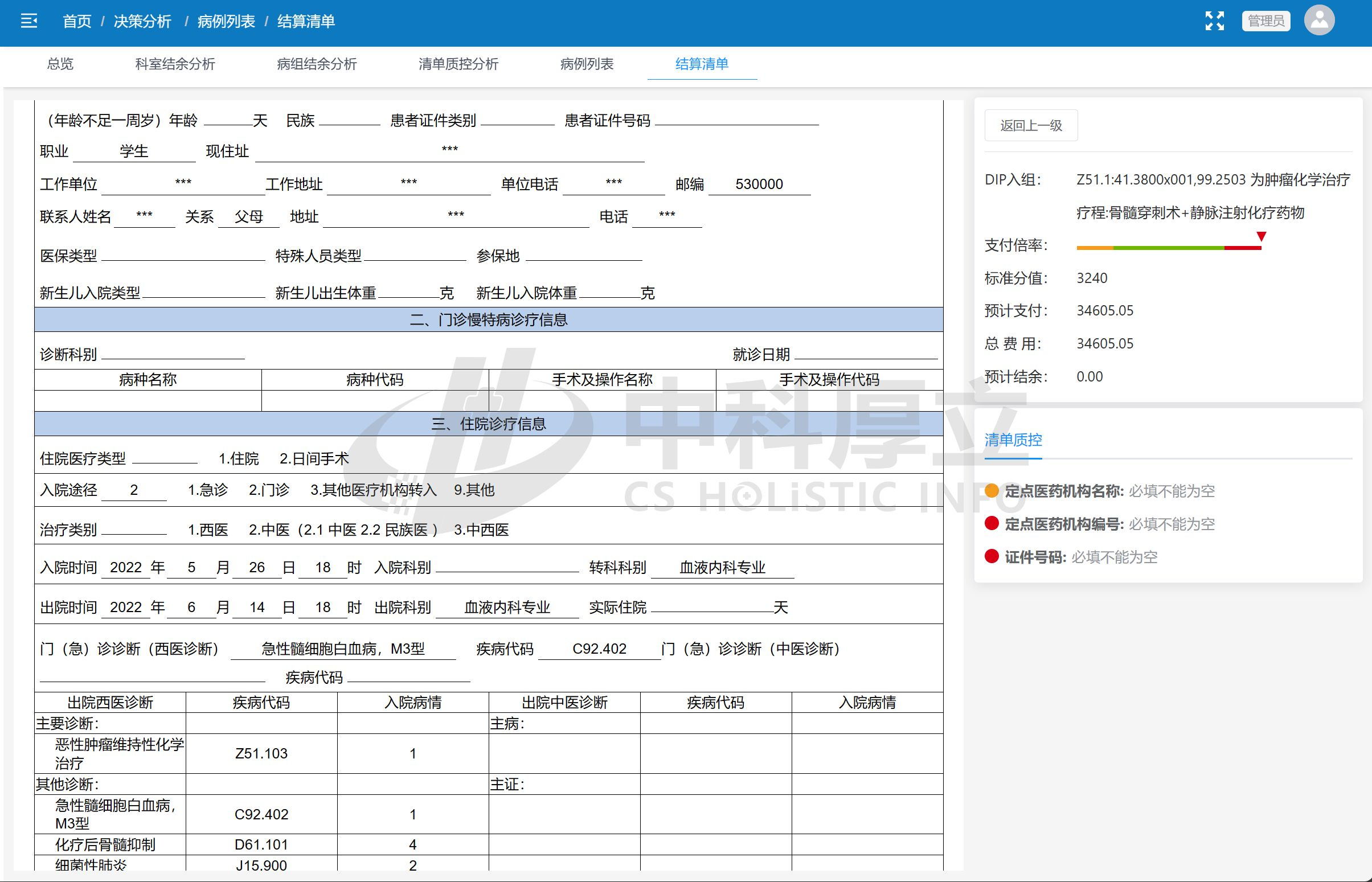This screenshot has width=1372, height=882.
Task: Select the active 结算清单 tab
Action: click(x=702, y=64)
